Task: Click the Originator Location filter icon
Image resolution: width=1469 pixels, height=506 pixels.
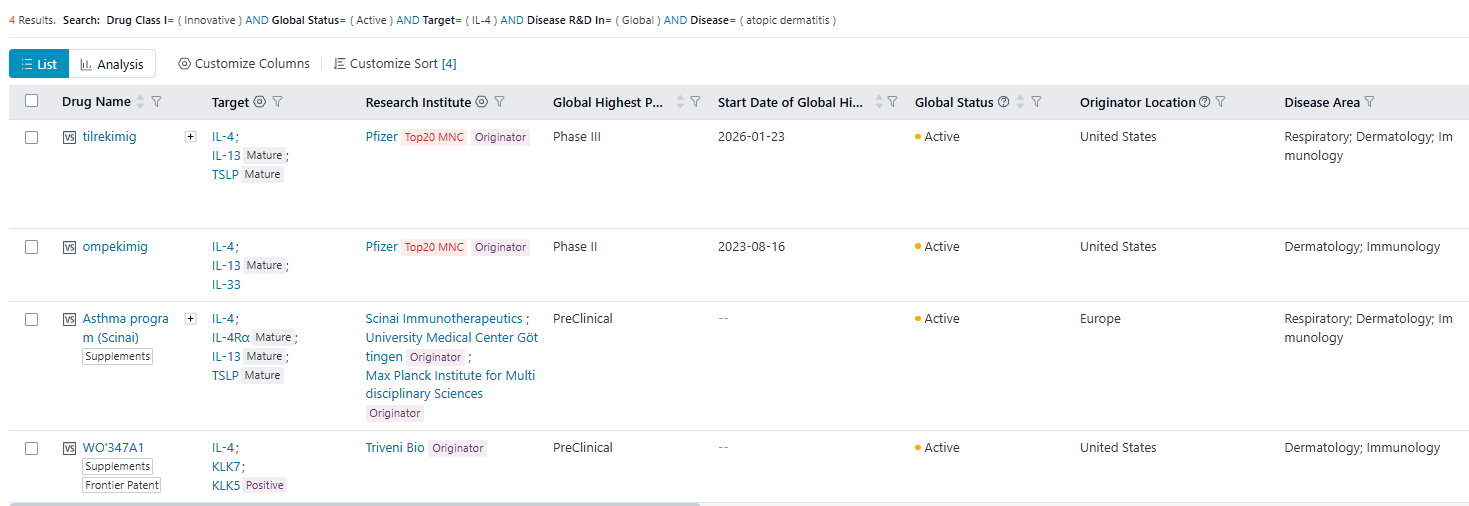Action: [x=1220, y=102]
